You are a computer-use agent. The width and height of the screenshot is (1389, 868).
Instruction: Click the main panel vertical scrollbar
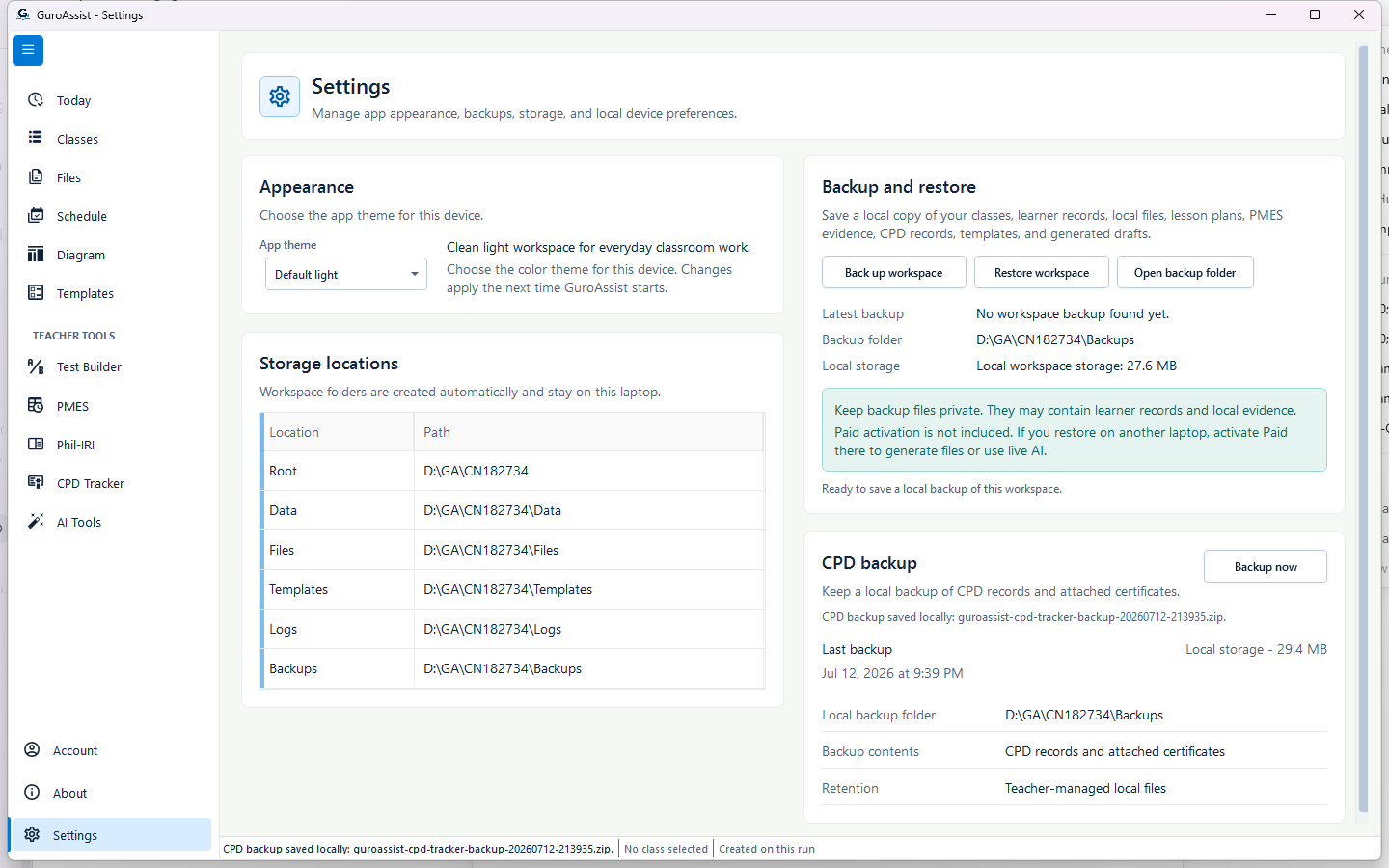click(1363, 429)
